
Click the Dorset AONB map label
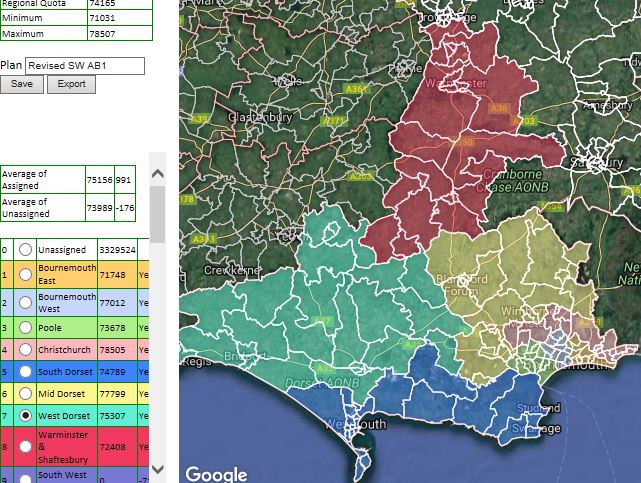click(322, 383)
